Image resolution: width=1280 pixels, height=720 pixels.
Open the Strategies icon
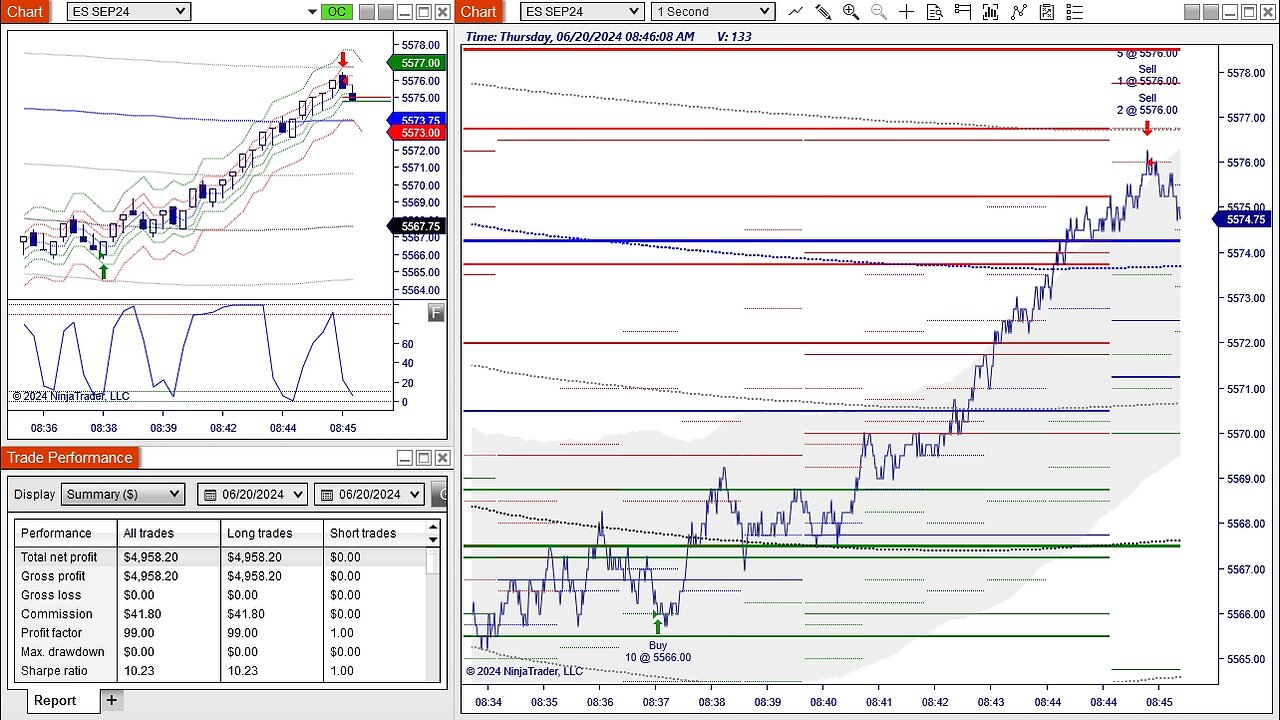point(1018,12)
